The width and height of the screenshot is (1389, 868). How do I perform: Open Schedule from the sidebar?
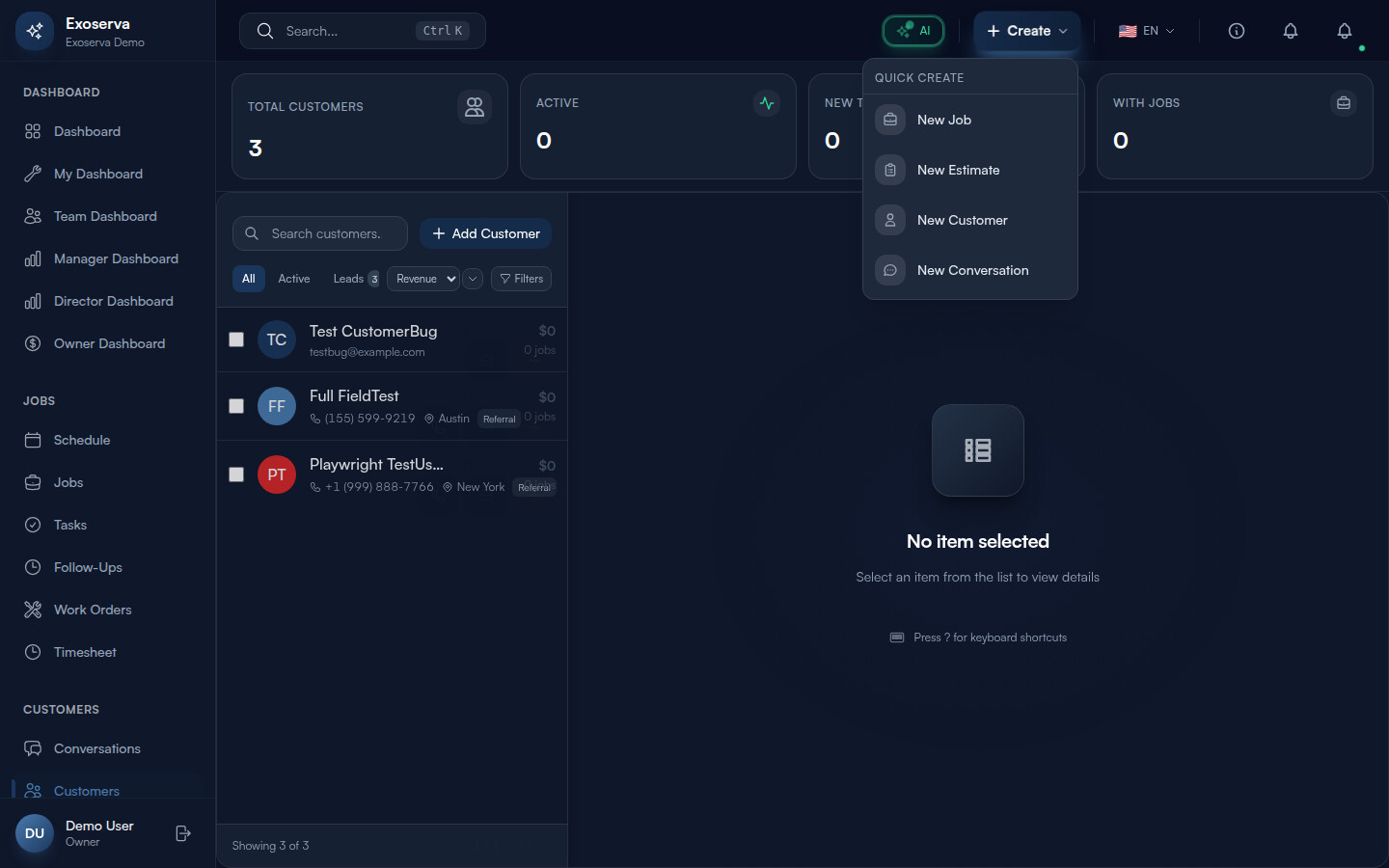click(82, 440)
